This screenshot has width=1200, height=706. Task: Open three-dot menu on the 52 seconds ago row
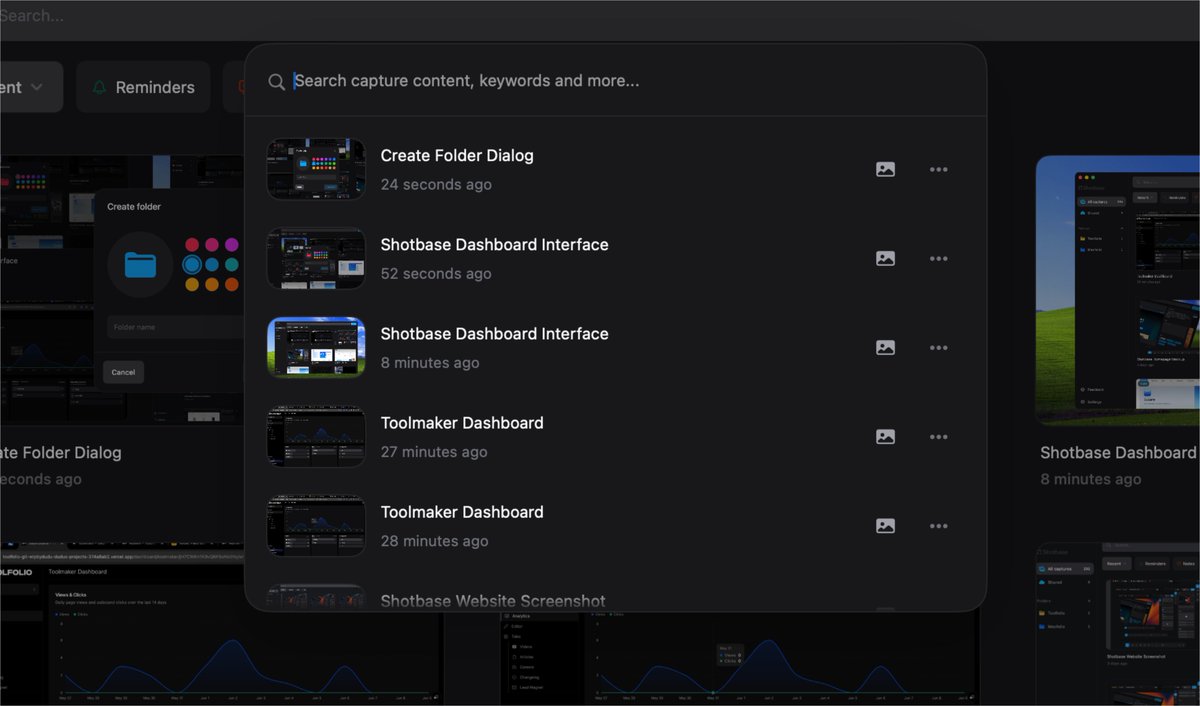(938, 259)
